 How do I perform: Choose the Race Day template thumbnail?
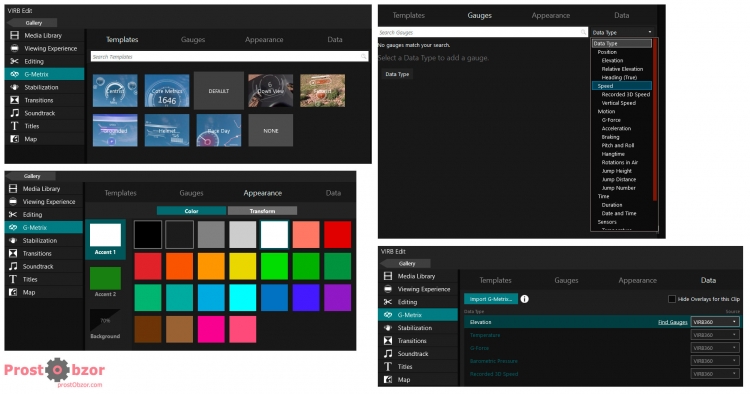219,130
